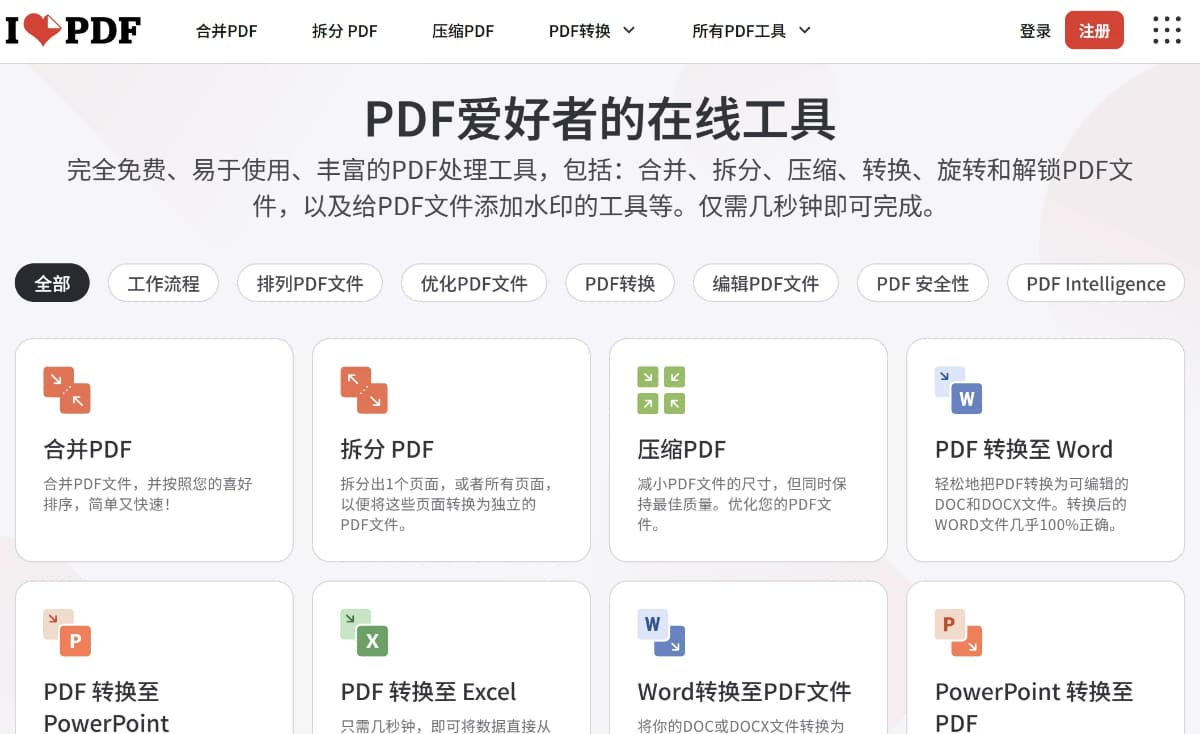Click the 合并PDF card icon
This screenshot has width=1200, height=734.
pos(67,390)
